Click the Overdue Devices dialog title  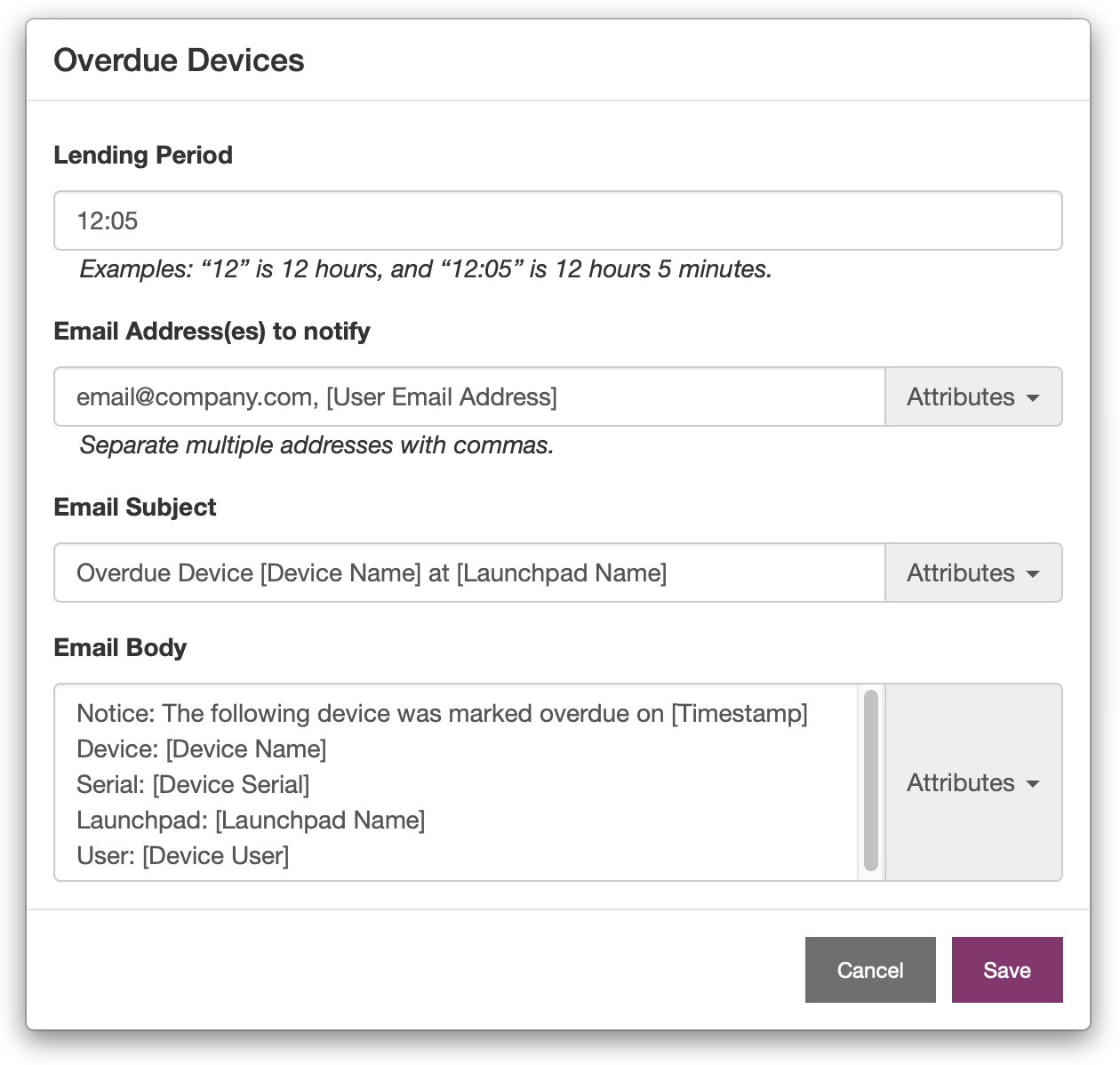179,60
